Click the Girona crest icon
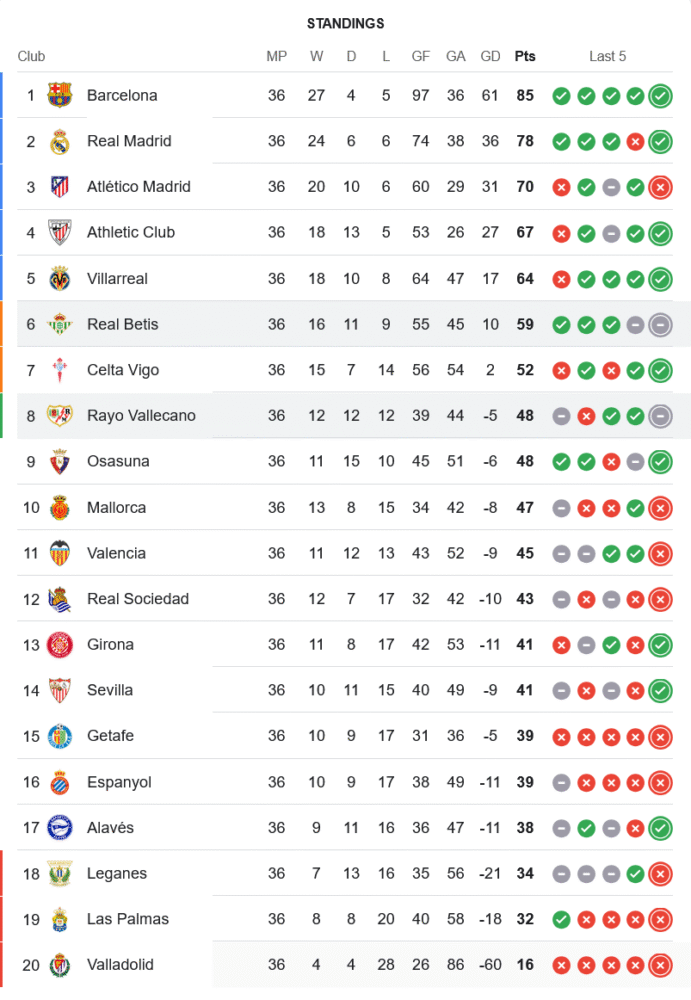 [x=60, y=645]
